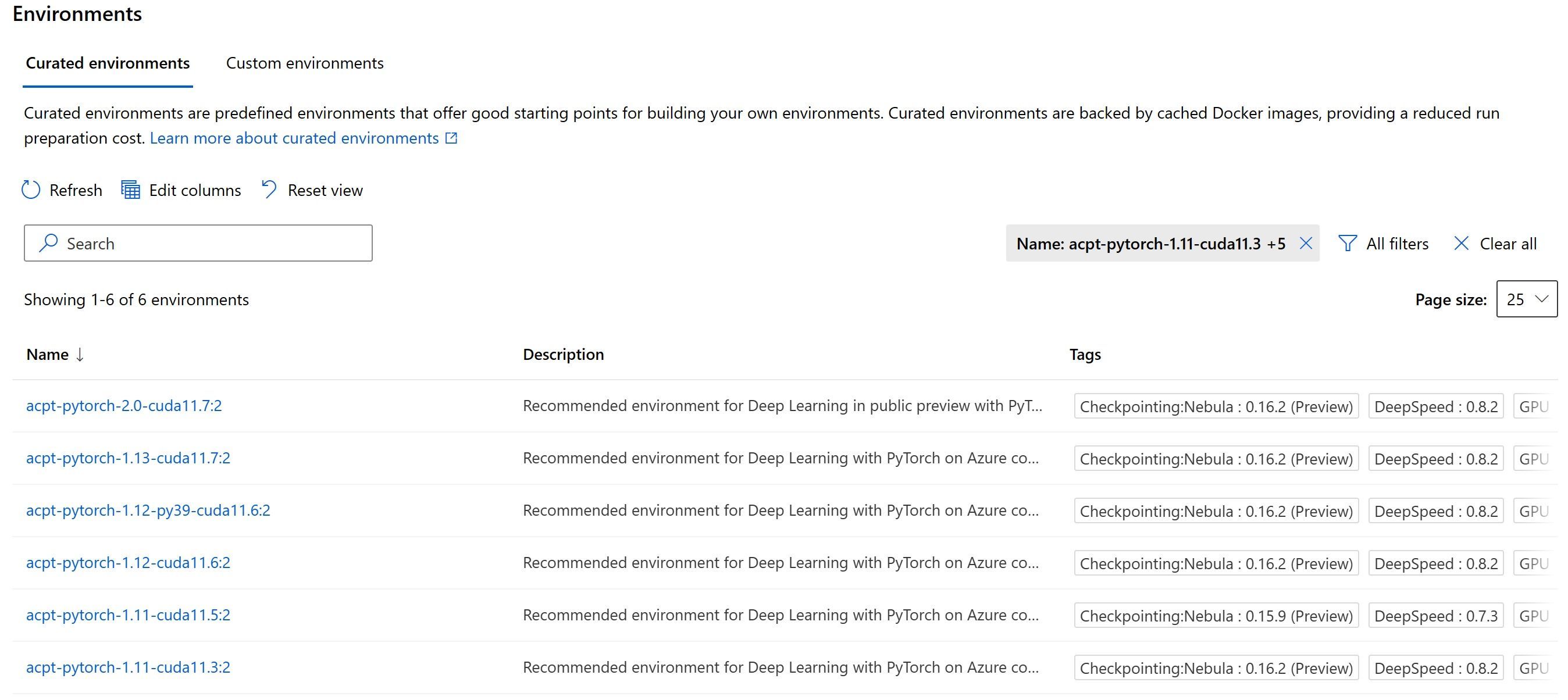The height and width of the screenshot is (700, 1568).
Task: Click the Reset view undo icon
Action: pos(269,190)
